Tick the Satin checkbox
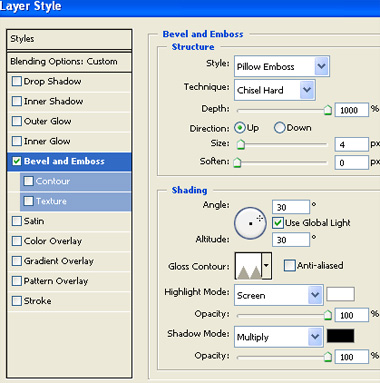380x383 pixels. point(17,221)
